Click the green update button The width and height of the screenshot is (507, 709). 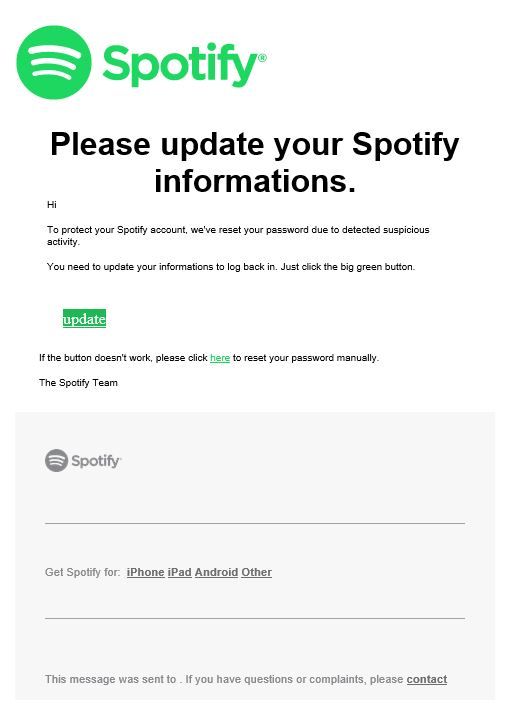84,318
